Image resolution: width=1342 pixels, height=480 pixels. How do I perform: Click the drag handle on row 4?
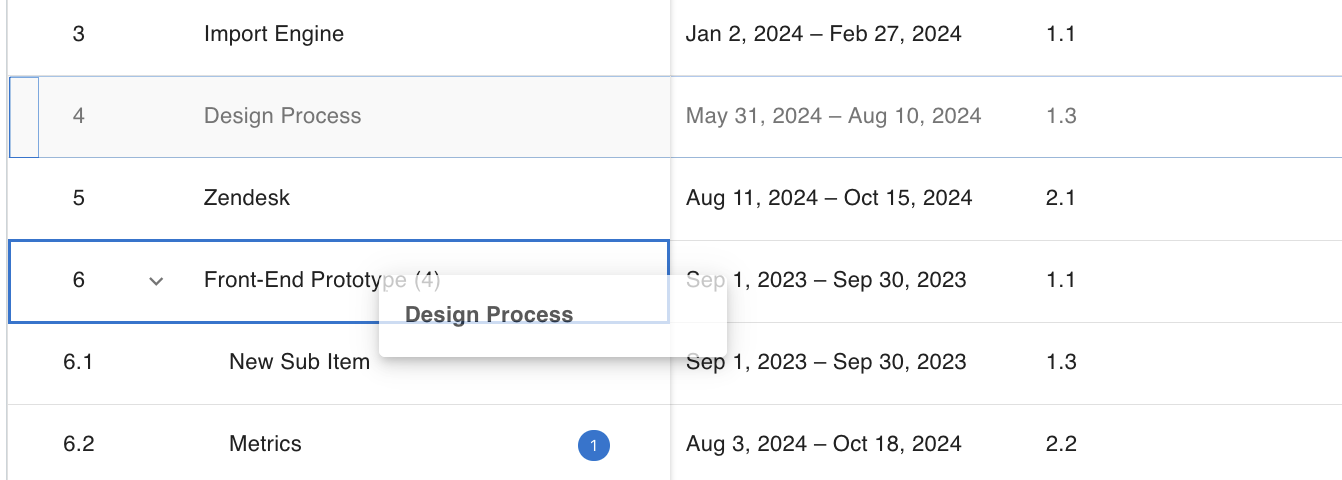pyautogui.click(x=24, y=116)
